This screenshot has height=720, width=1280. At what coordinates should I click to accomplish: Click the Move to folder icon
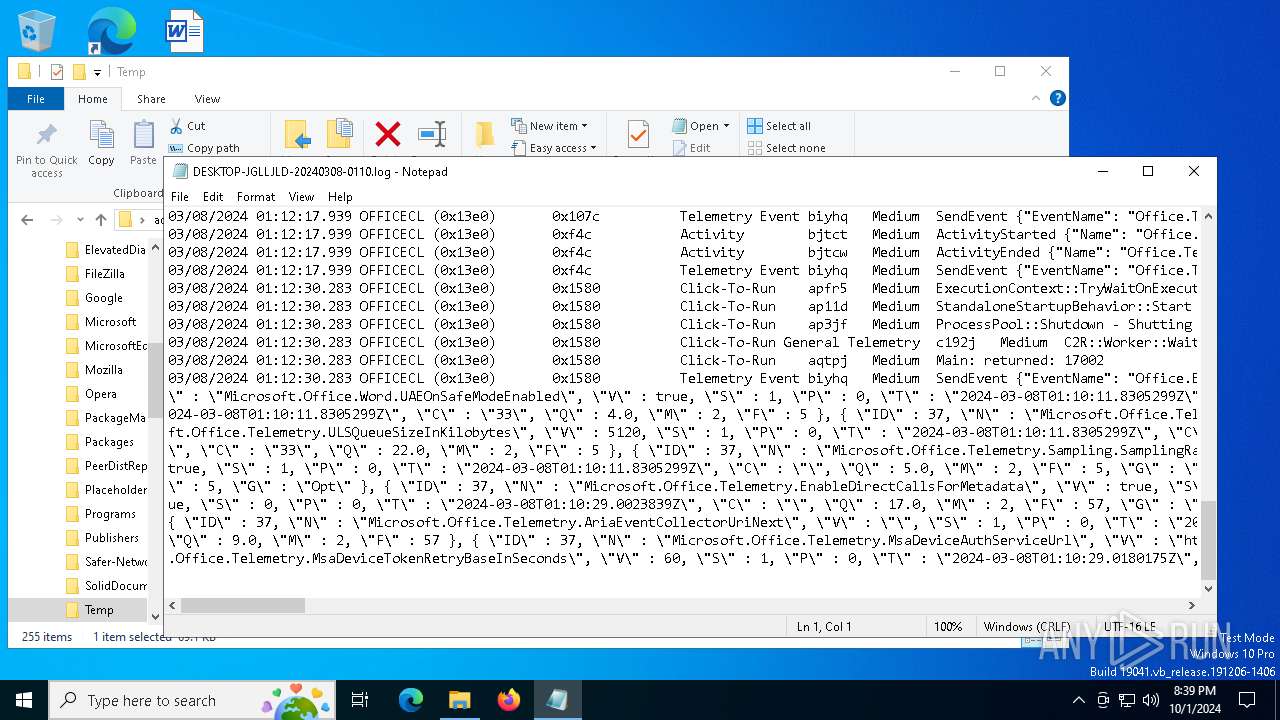pos(297,135)
